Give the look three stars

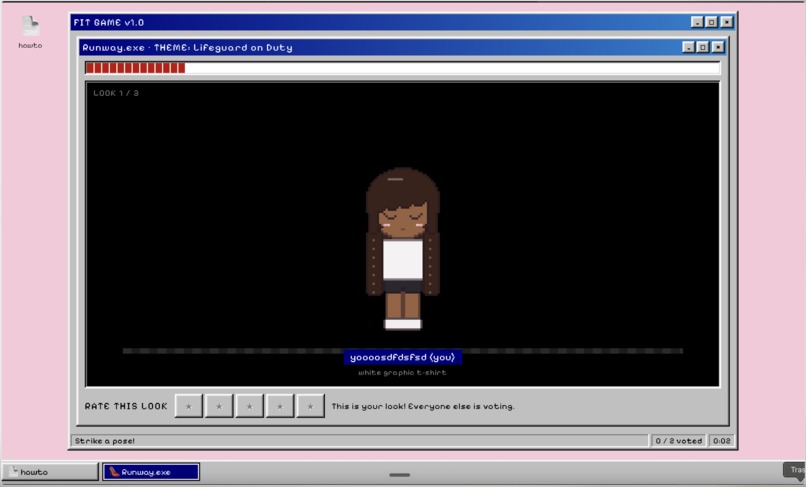[249, 406]
